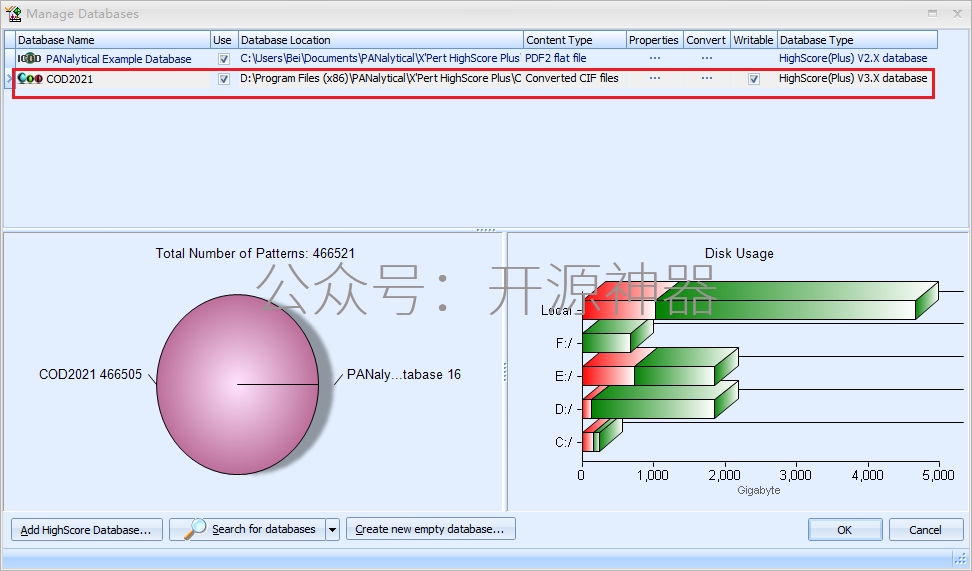
Task: Click the vertical splitter grip between charts
Action: (x=505, y=372)
